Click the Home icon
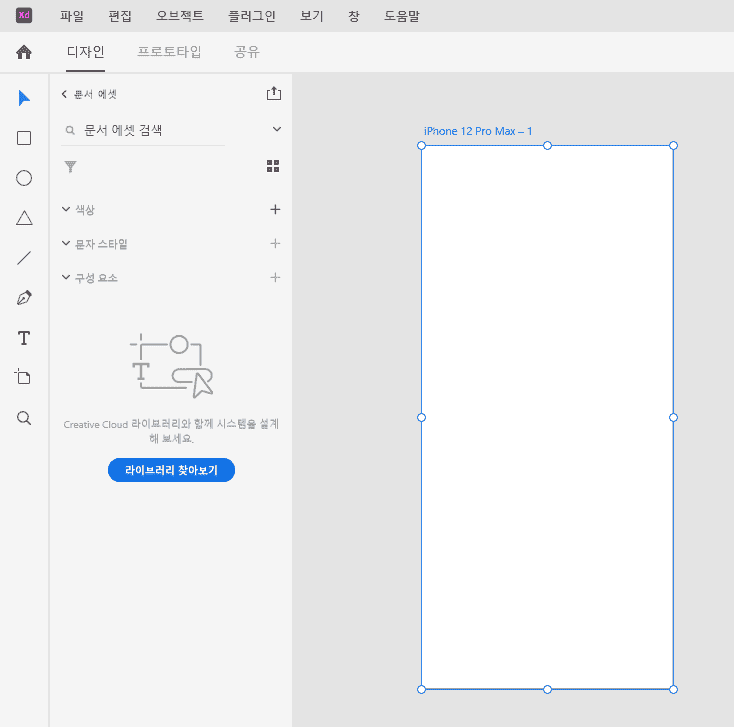Image resolution: width=734 pixels, height=727 pixels. click(x=24, y=52)
